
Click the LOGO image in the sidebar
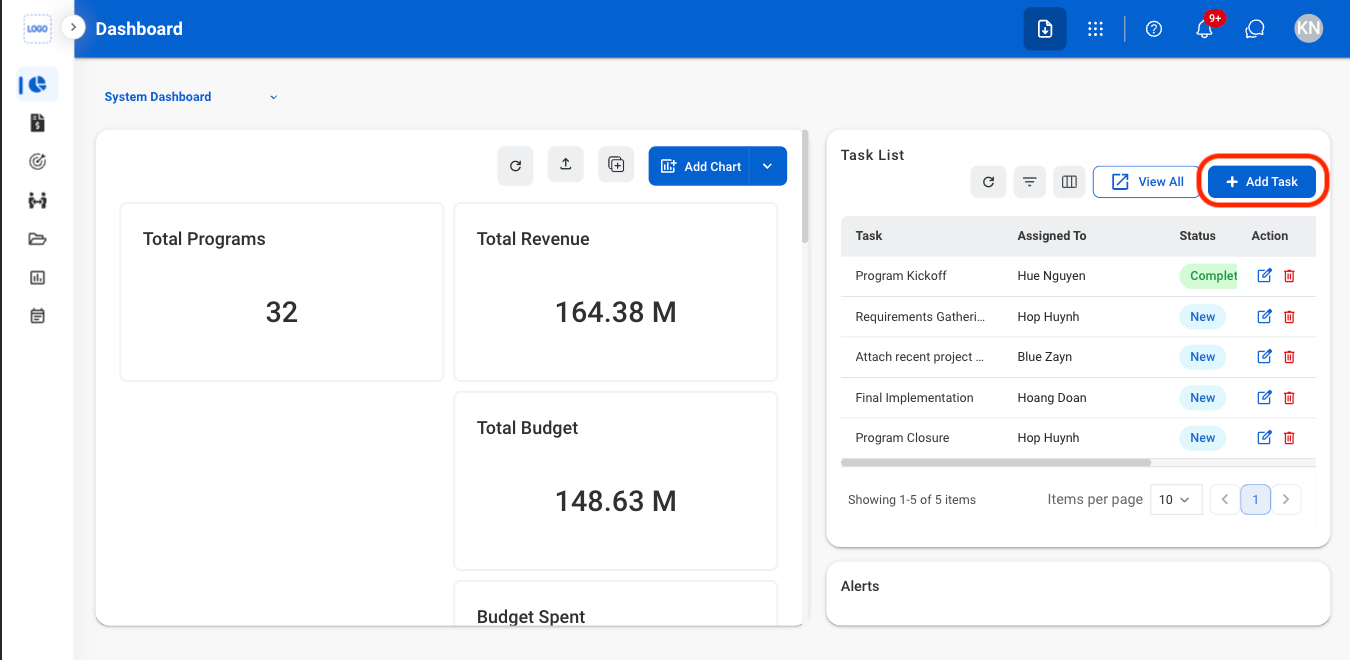[x=37, y=29]
